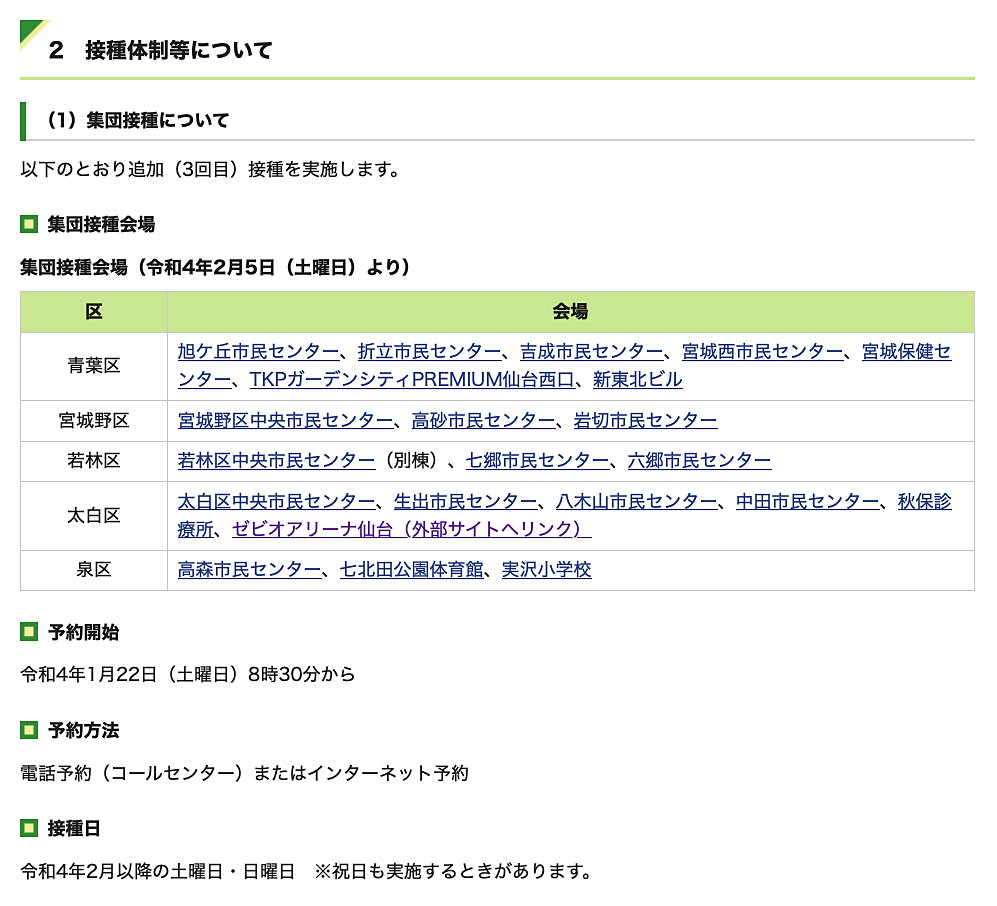Click the 会場 column header

[570, 312]
